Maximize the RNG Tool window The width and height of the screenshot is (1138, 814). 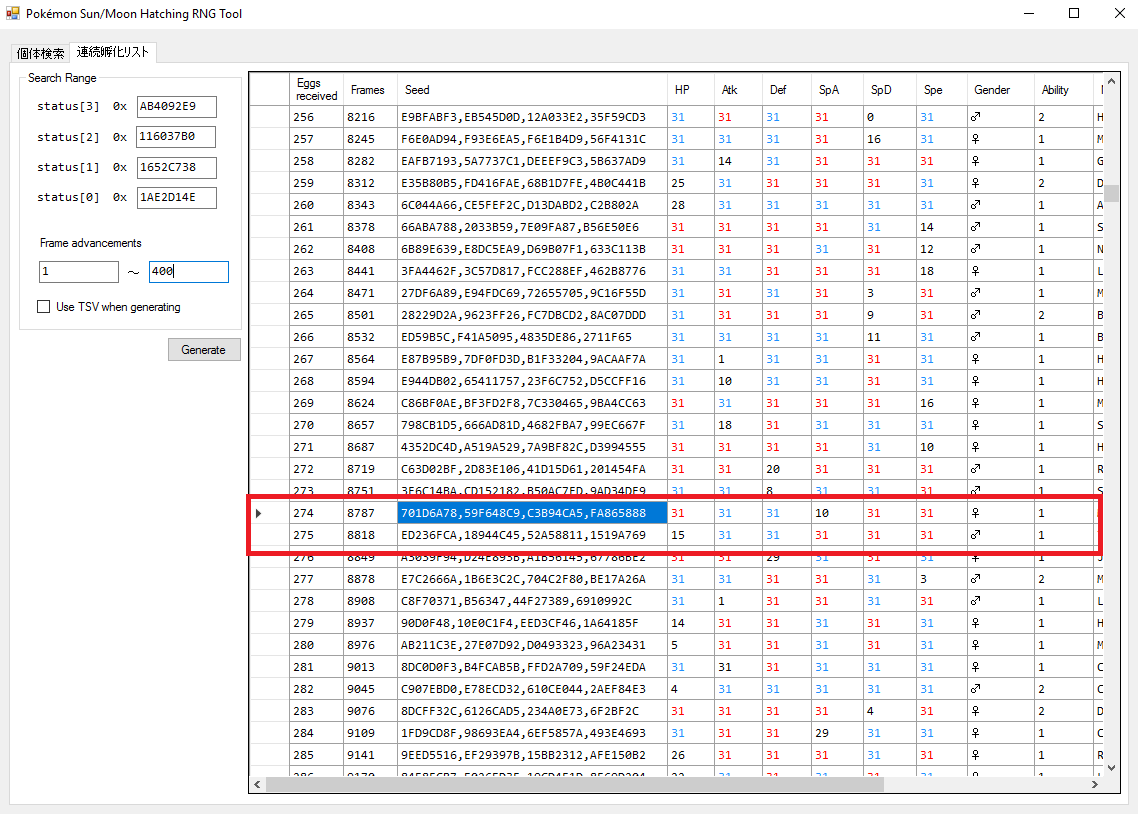(x=1074, y=14)
